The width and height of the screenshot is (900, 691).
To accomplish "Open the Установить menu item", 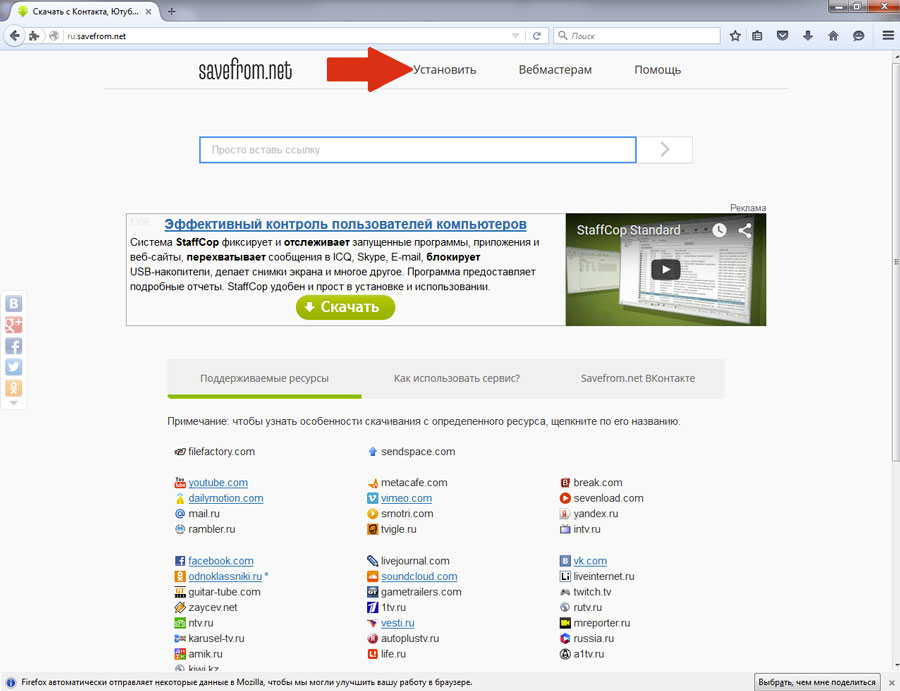I will point(445,70).
